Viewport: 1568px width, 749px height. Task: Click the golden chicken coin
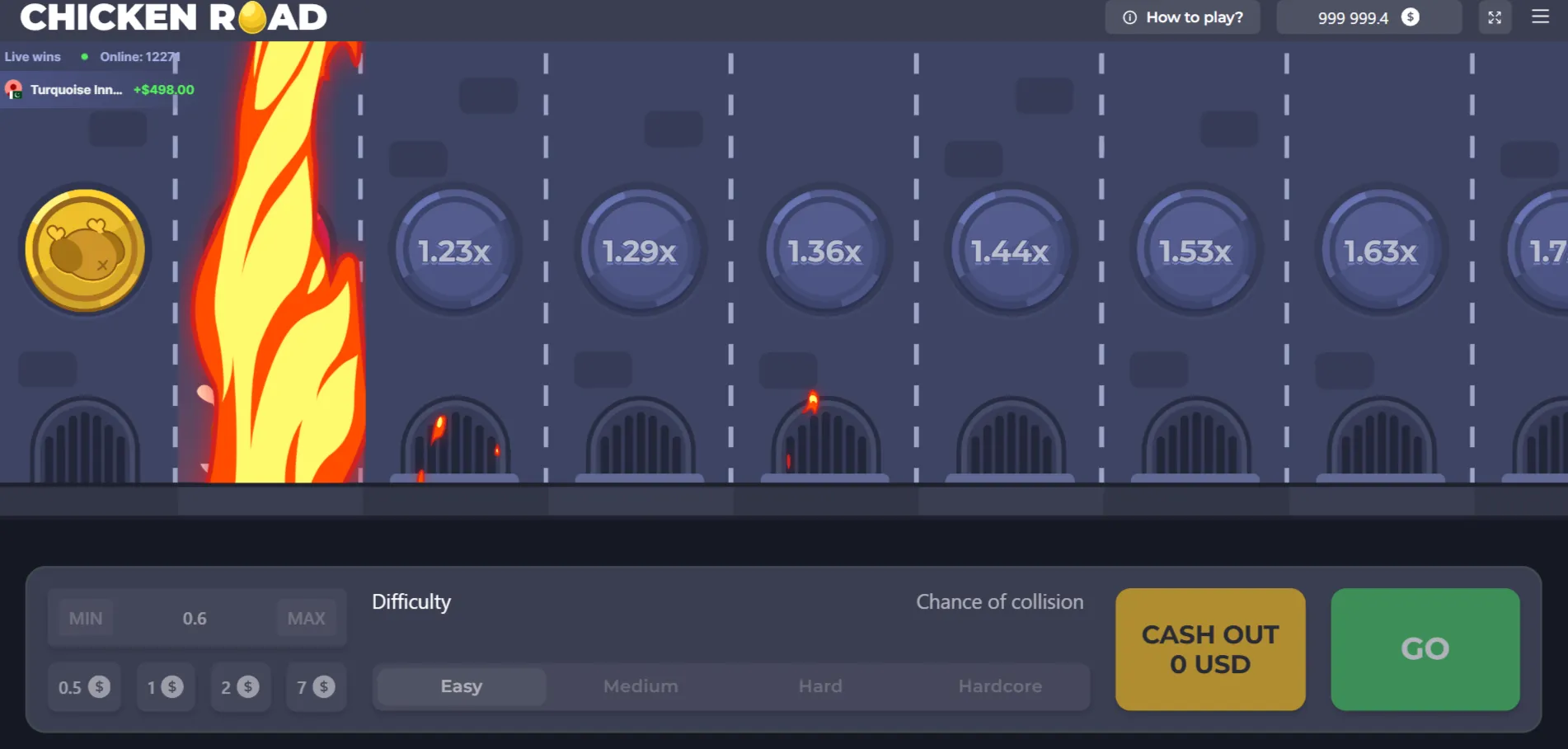pyautogui.click(x=85, y=250)
